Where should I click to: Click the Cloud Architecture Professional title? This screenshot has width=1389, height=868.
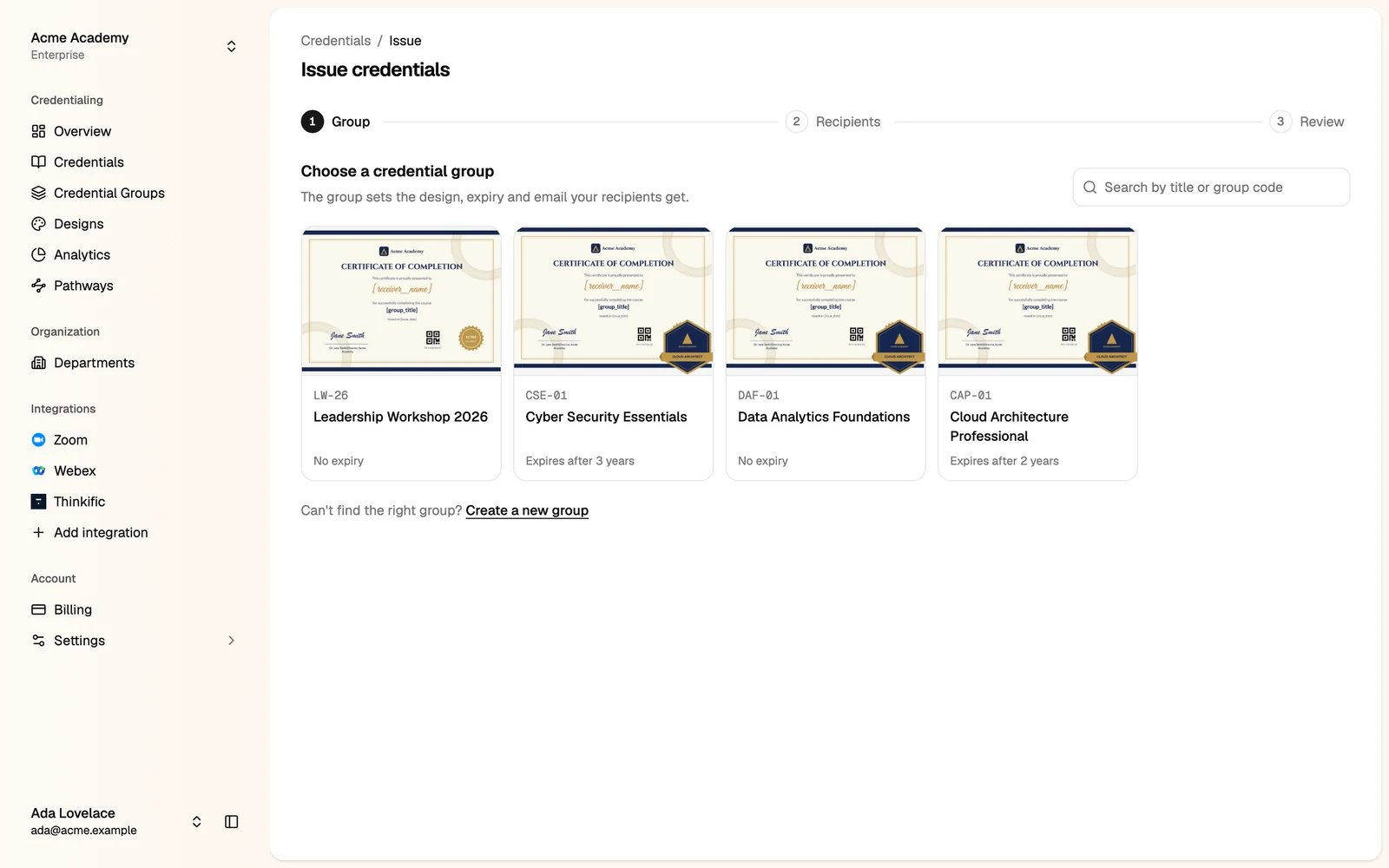point(1010,426)
